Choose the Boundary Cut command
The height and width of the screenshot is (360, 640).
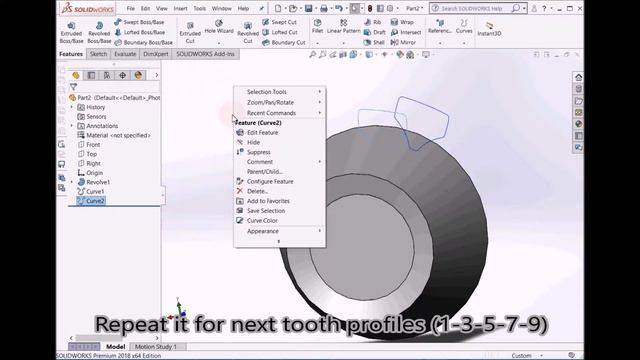point(284,42)
